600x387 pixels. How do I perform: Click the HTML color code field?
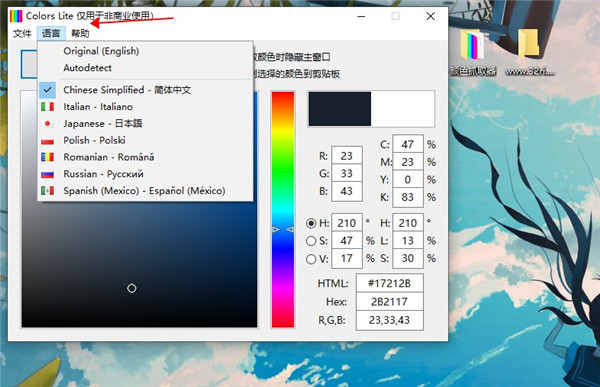(x=390, y=283)
